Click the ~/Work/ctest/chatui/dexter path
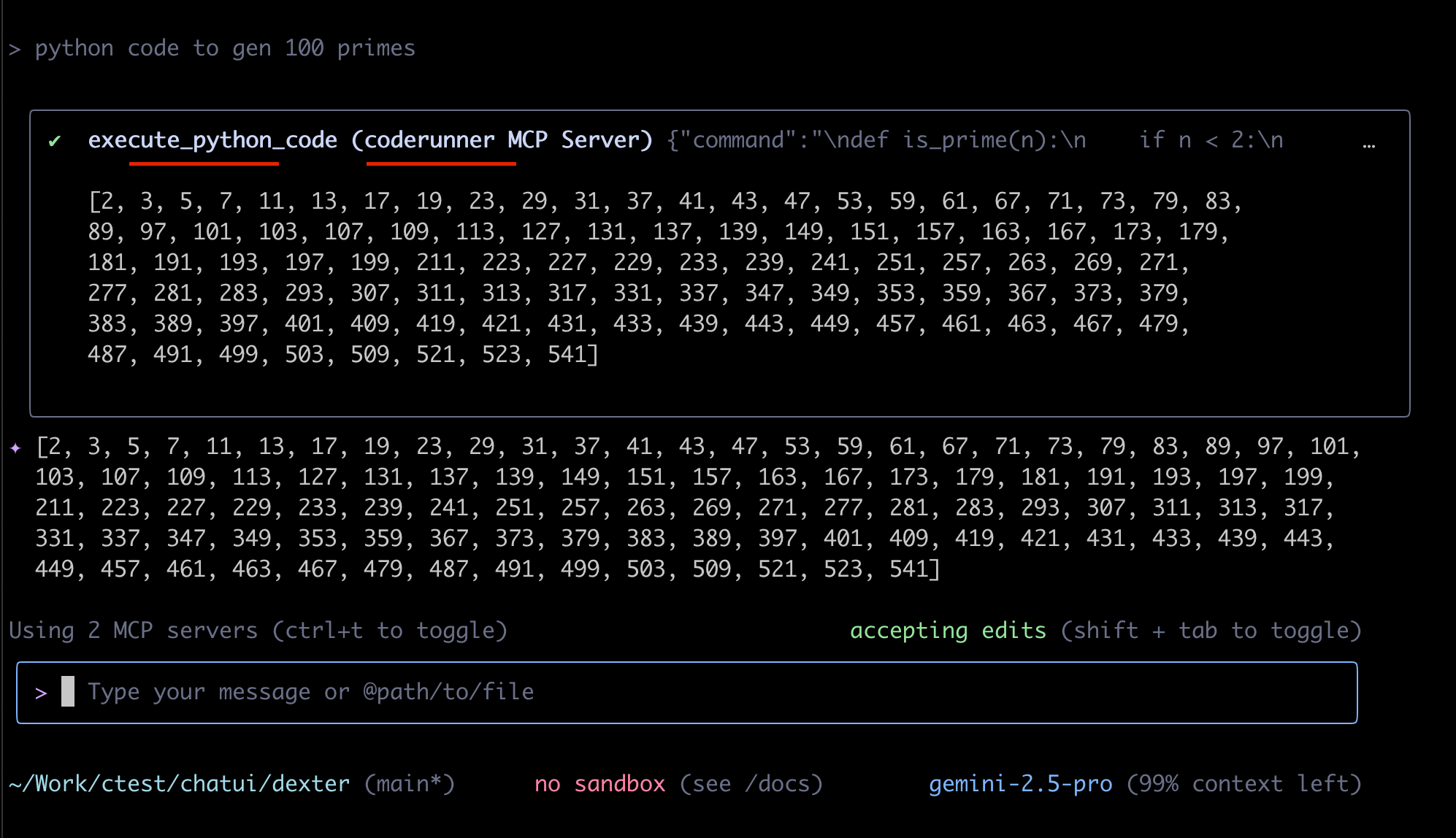The image size is (1456, 838). click(179, 784)
